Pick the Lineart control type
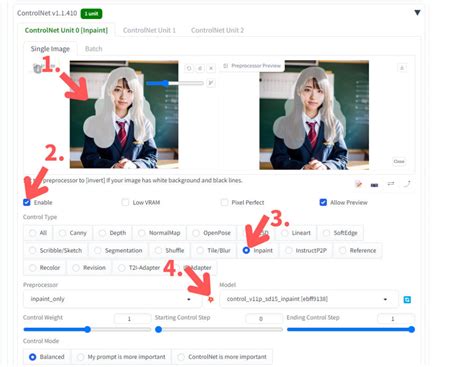The image size is (474, 367). point(296,233)
